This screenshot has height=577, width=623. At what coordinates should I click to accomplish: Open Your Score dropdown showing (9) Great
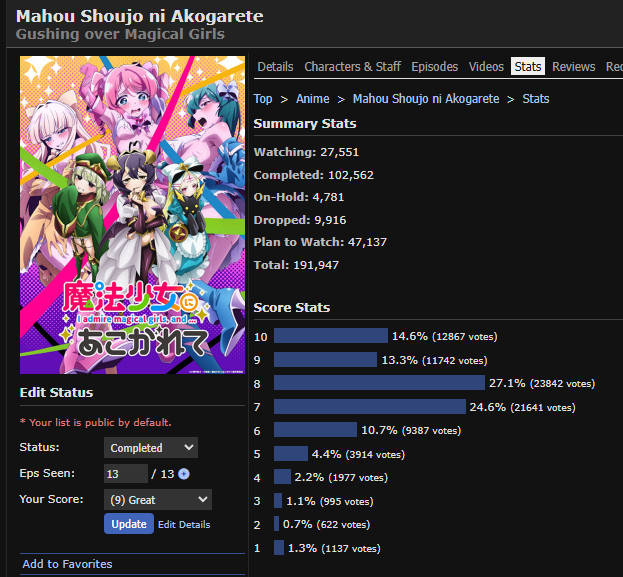coord(158,500)
